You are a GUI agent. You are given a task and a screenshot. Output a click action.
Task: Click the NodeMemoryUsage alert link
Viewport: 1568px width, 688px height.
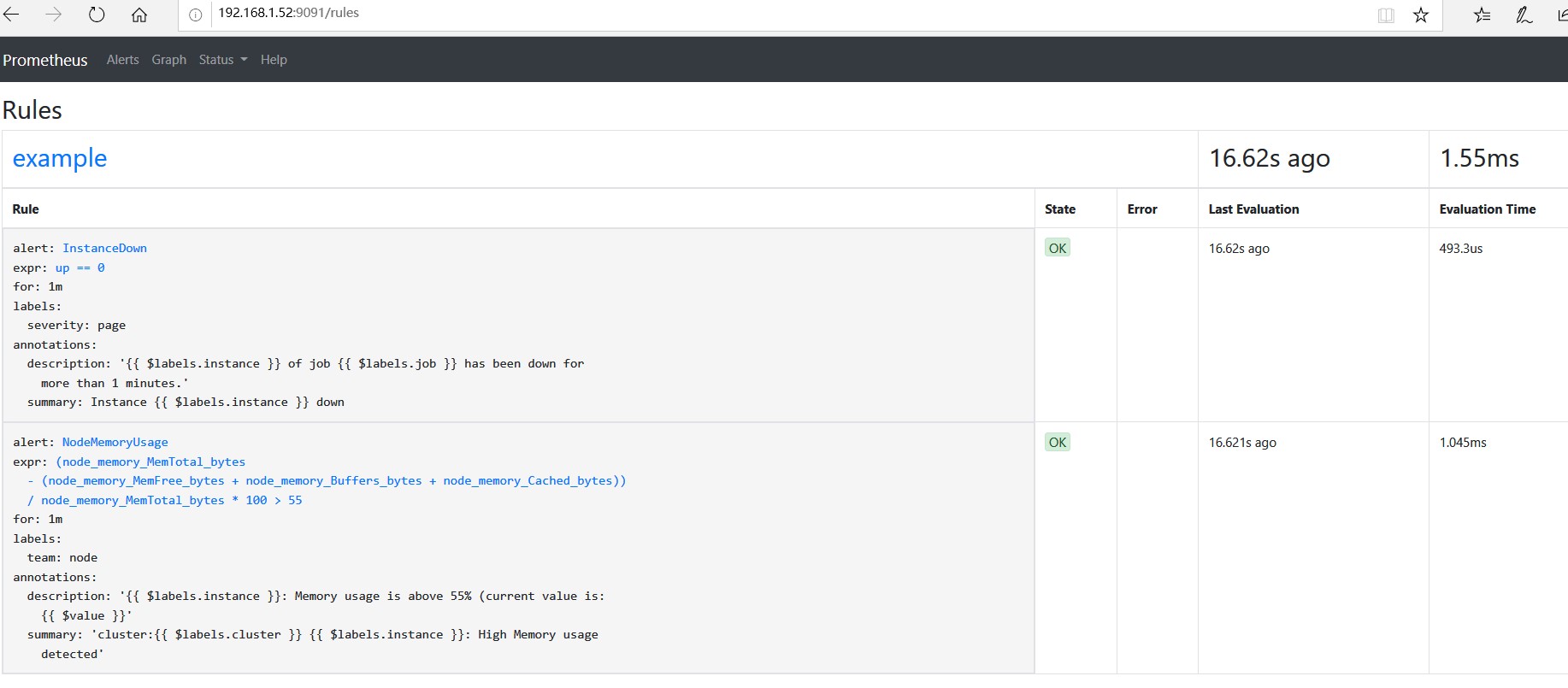pyautogui.click(x=115, y=442)
